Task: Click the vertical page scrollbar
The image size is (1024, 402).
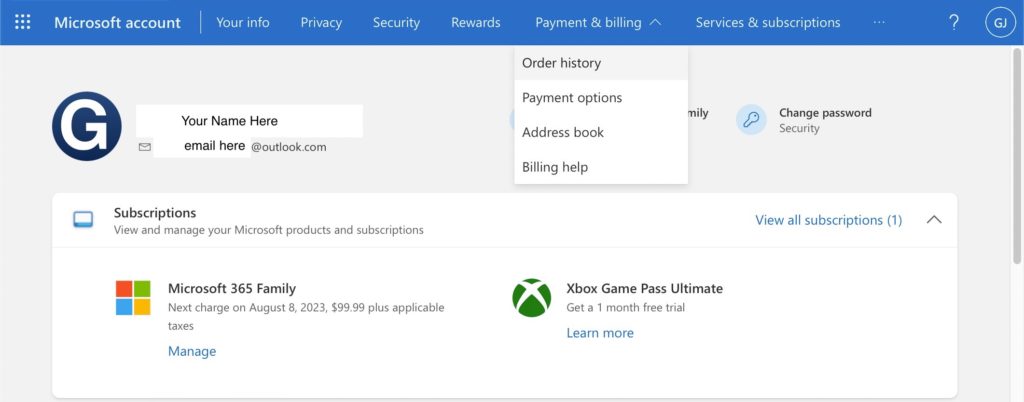Action: pyautogui.click(x=1016, y=157)
